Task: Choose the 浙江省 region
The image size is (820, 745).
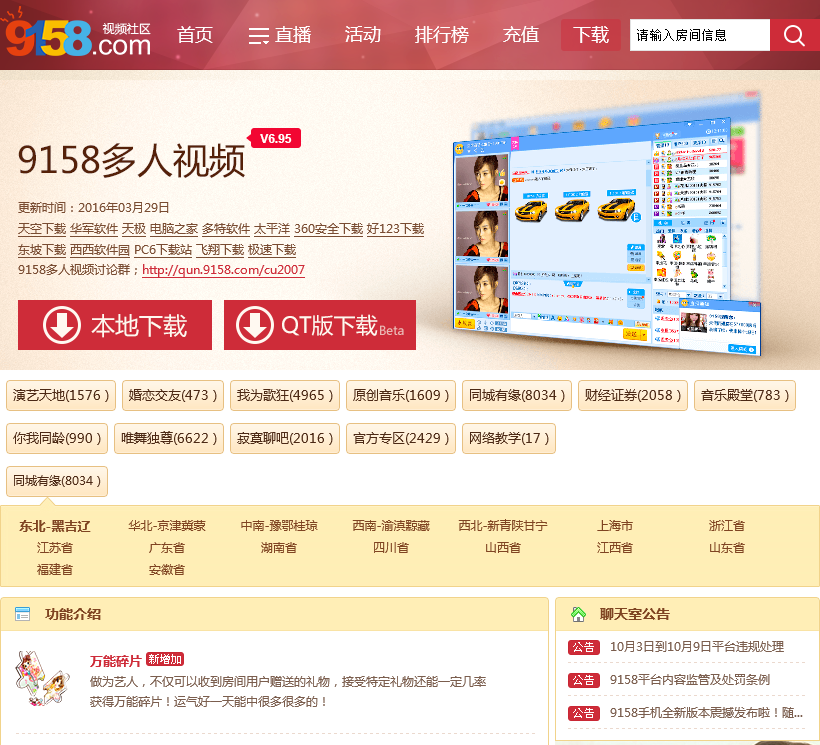Action: pyautogui.click(x=727, y=526)
